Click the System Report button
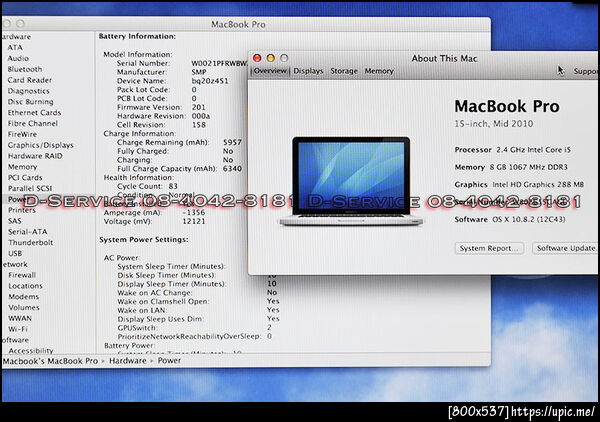 pyautogui.click(x=489, y=248)
